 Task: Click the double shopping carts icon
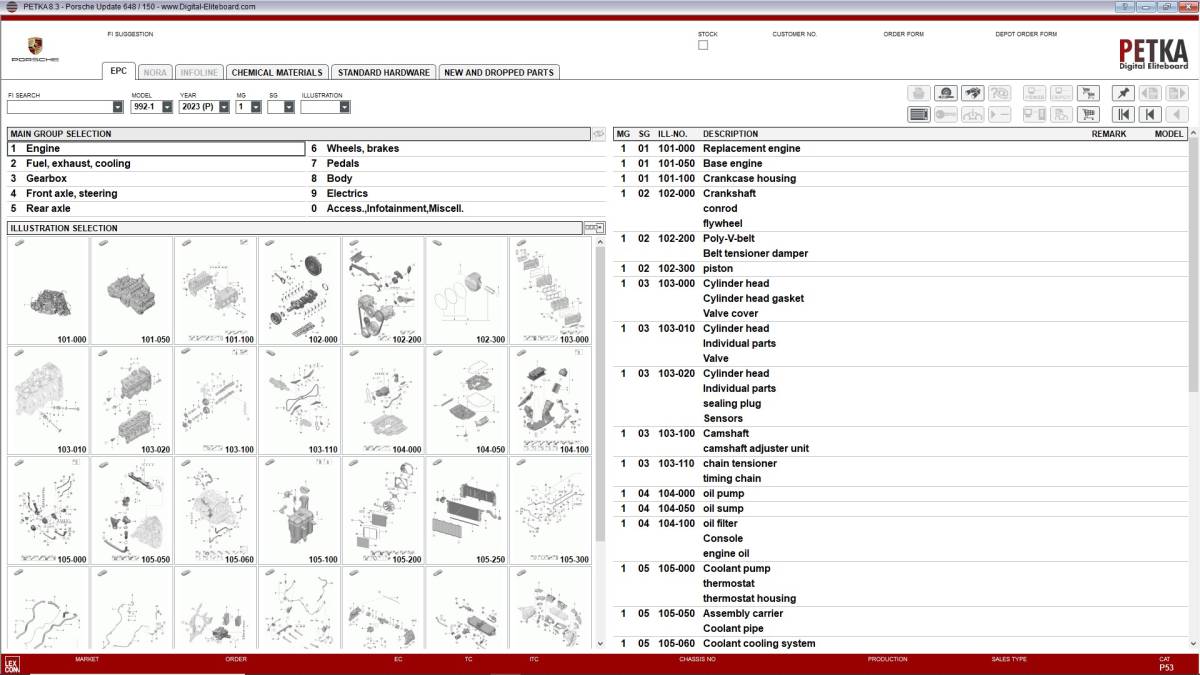coord(1088,93)
